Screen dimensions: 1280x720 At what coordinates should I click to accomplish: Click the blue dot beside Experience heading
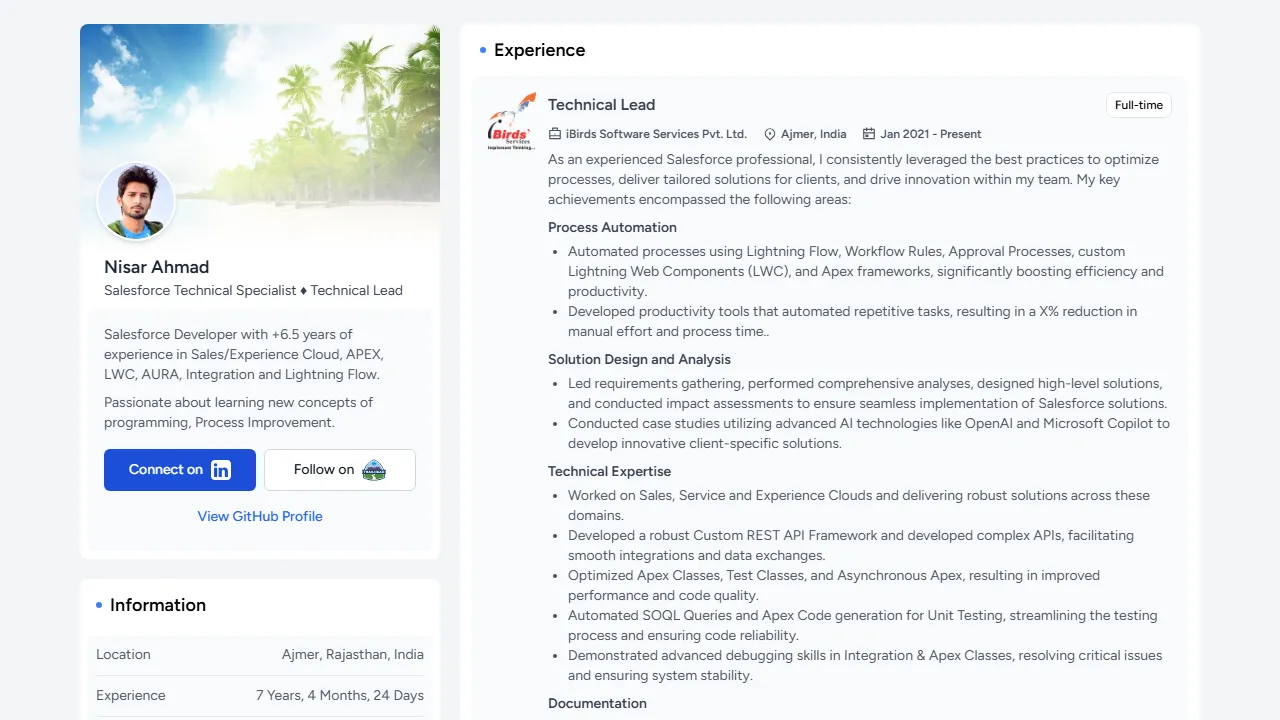482,50
